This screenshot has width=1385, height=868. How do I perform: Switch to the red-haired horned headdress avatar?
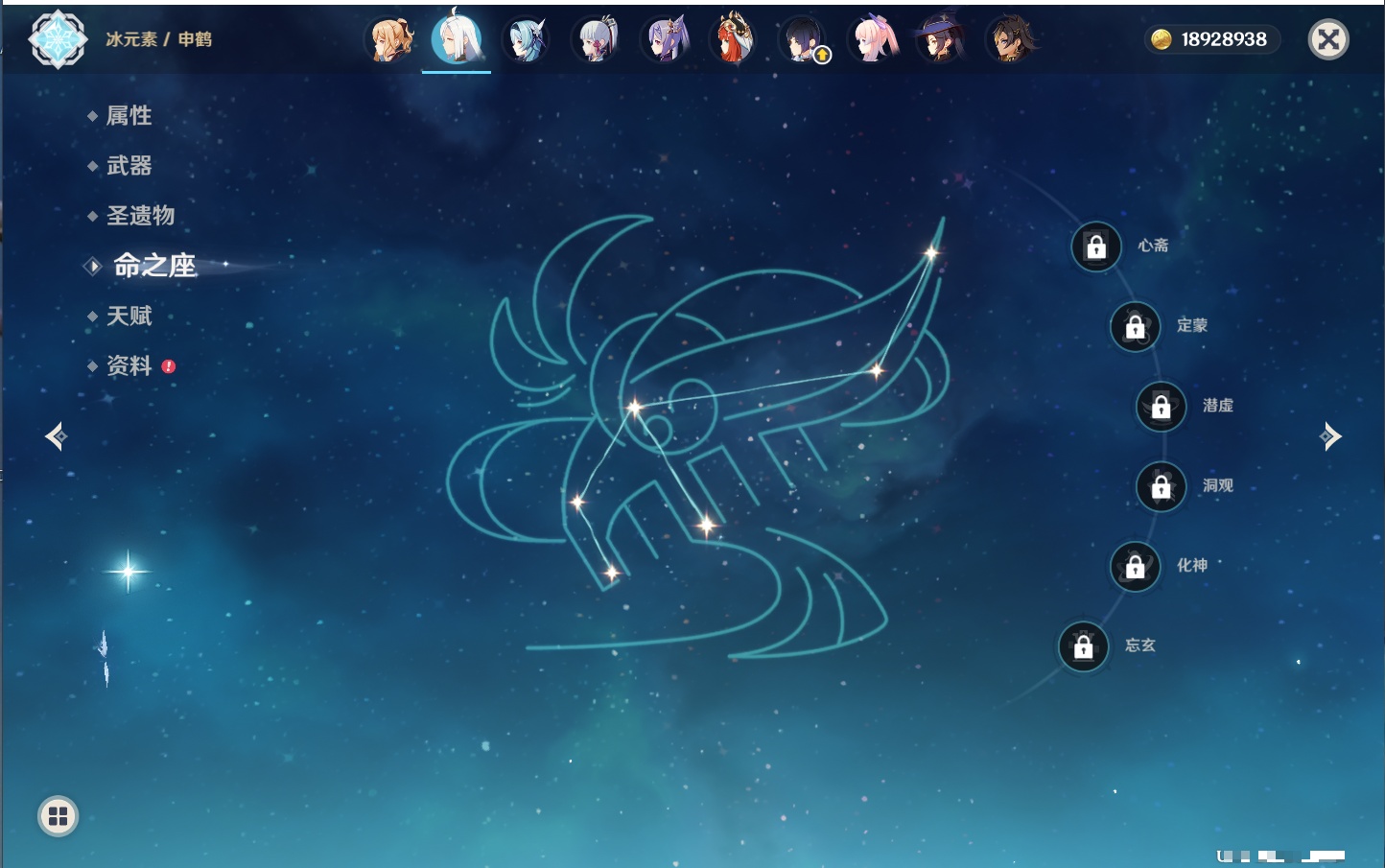coord(733,39)
